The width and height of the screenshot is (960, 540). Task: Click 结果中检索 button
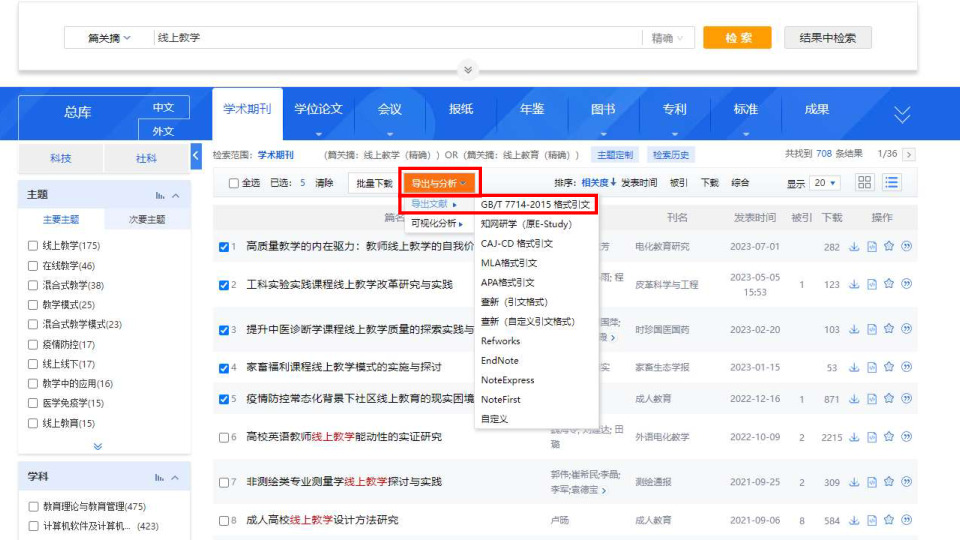point(828,37)
